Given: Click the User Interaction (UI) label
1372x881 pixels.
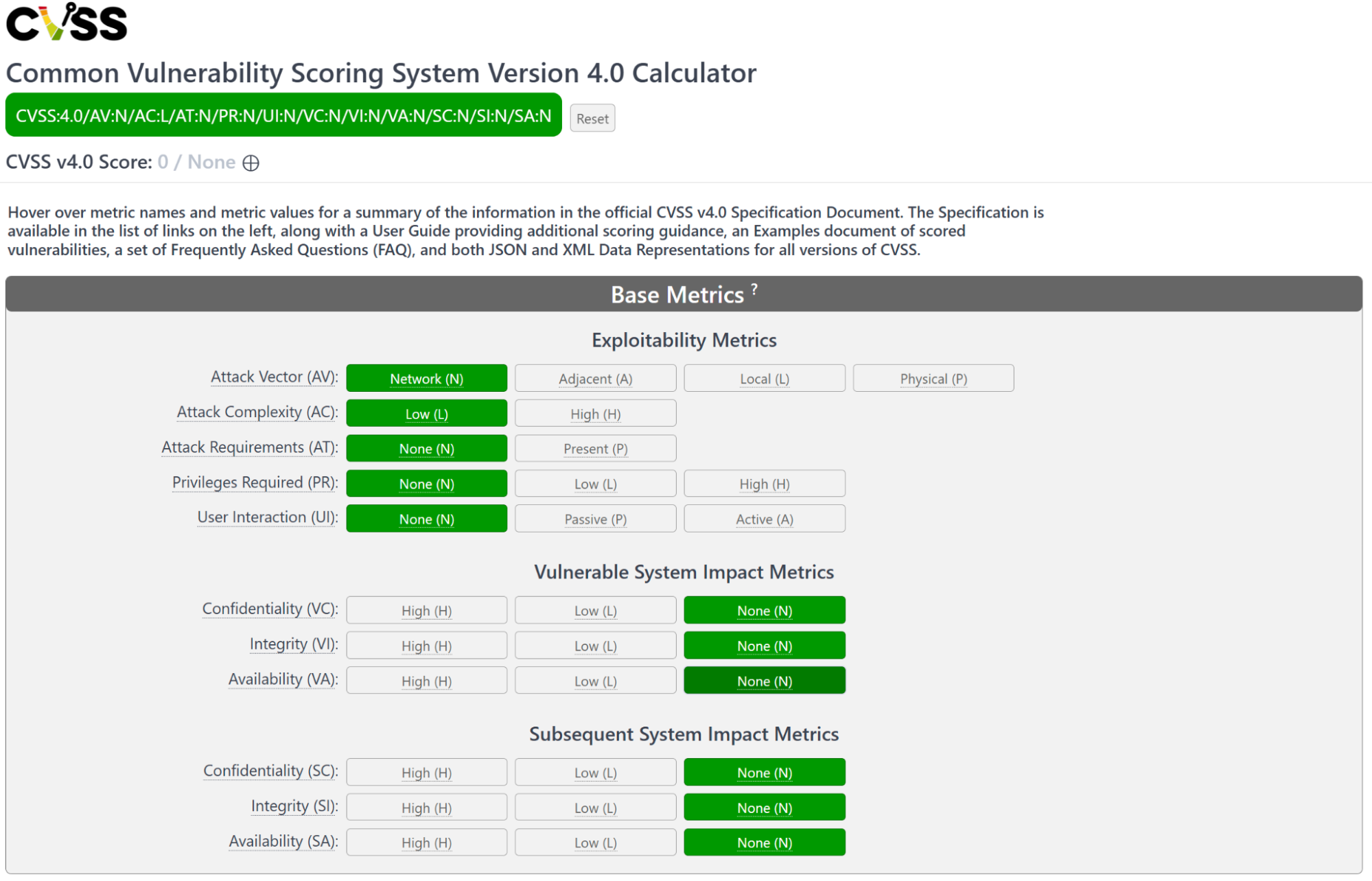Looking at the screenshot, I should (x=267, y=517).
